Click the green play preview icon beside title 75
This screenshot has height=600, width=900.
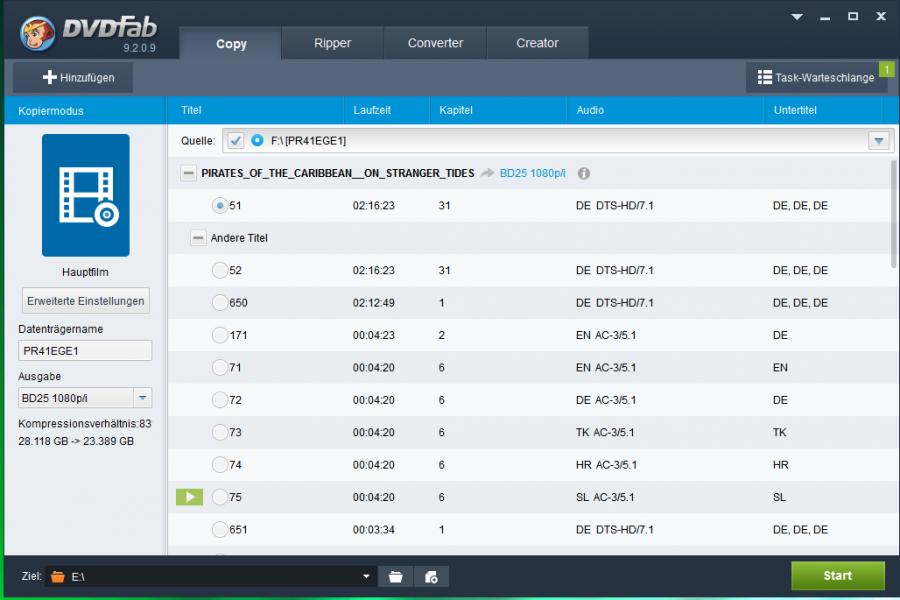tap(189, 497)
